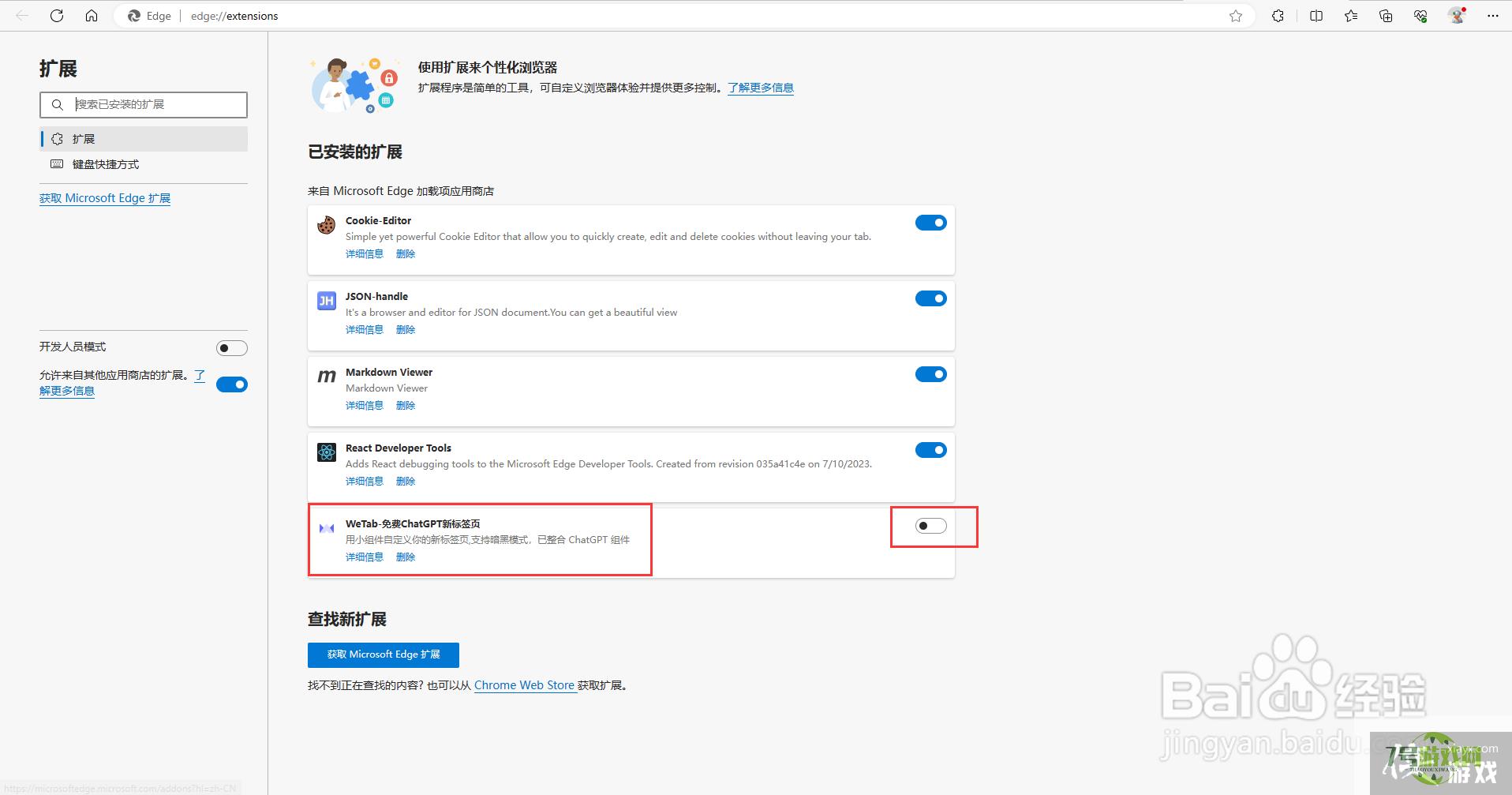
Task: Enable the WeTab extension
Action: click(x=931, y=526)
